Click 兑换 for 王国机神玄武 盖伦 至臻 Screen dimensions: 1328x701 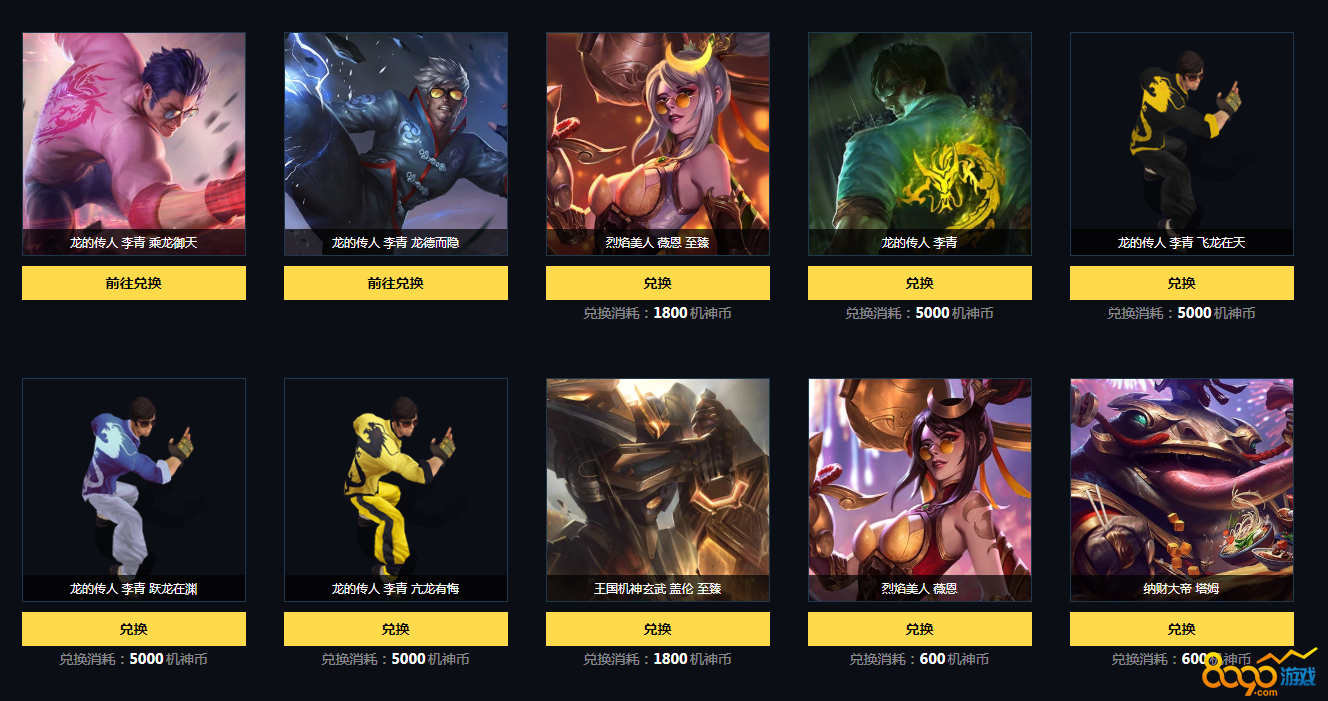click(x=658, y=629)
